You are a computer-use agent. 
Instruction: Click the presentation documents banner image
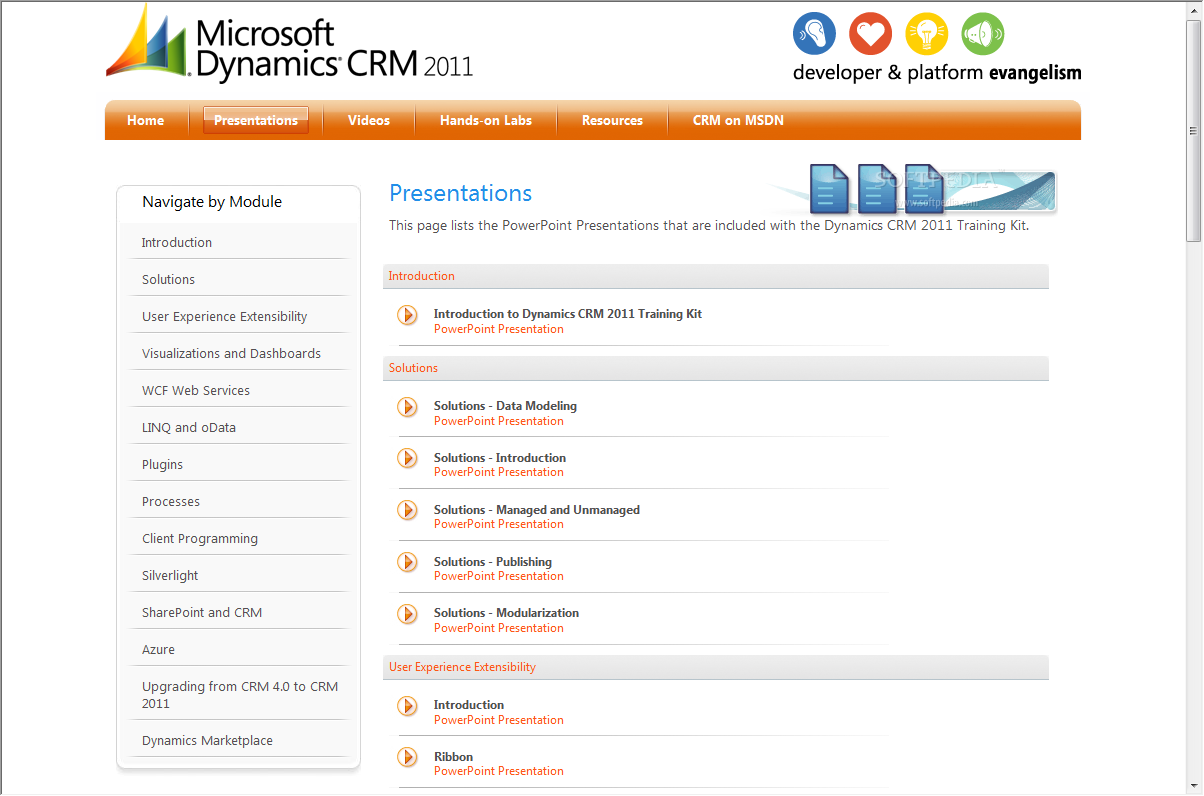click(913, 189)
